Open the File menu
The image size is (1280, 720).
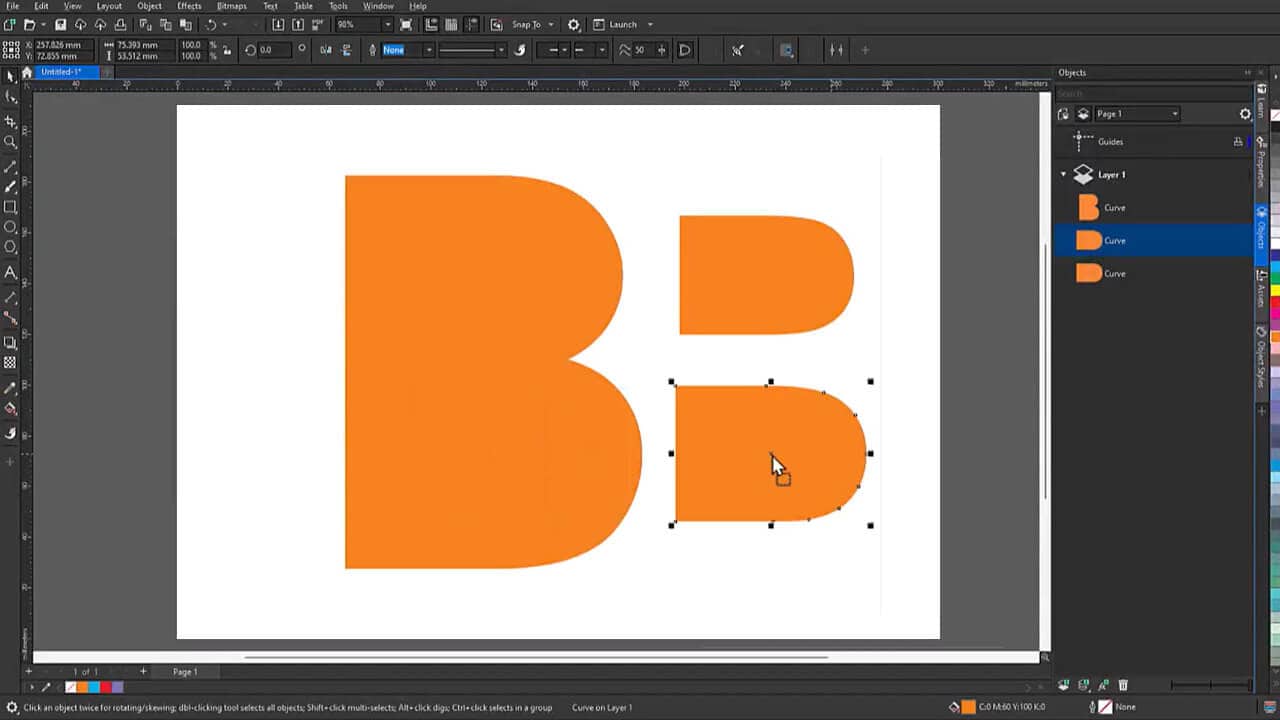[13, 6]
